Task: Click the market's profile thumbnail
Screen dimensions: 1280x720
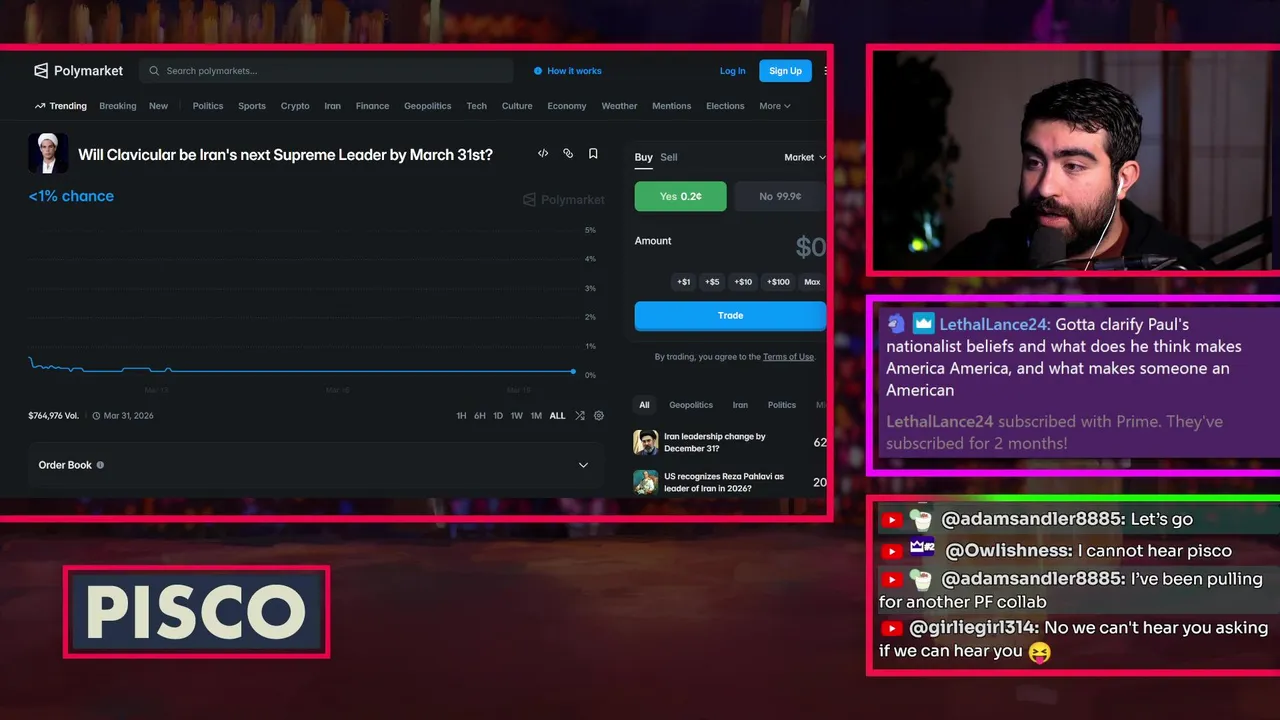Action: tap(48, 153)
